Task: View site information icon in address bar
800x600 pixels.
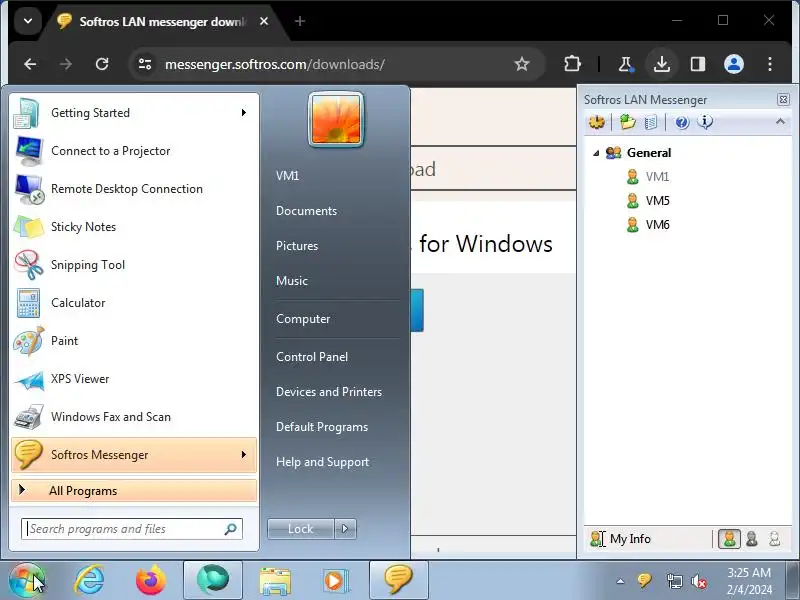Action: point(145,64)
